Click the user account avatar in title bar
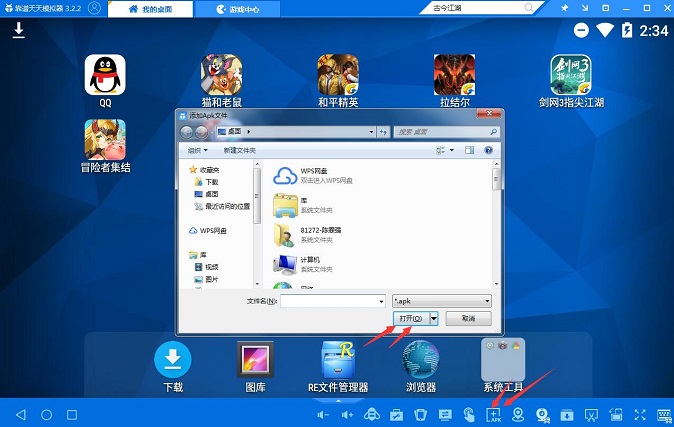674x427 pixels. tap(94, 8)
